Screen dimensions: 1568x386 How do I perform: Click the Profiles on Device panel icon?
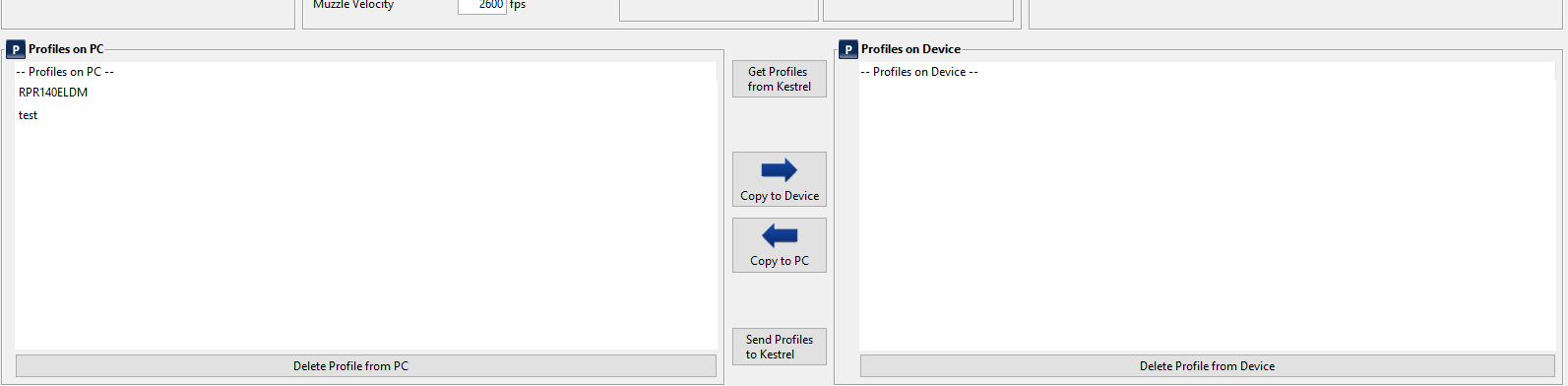click(x=848, y=49)
